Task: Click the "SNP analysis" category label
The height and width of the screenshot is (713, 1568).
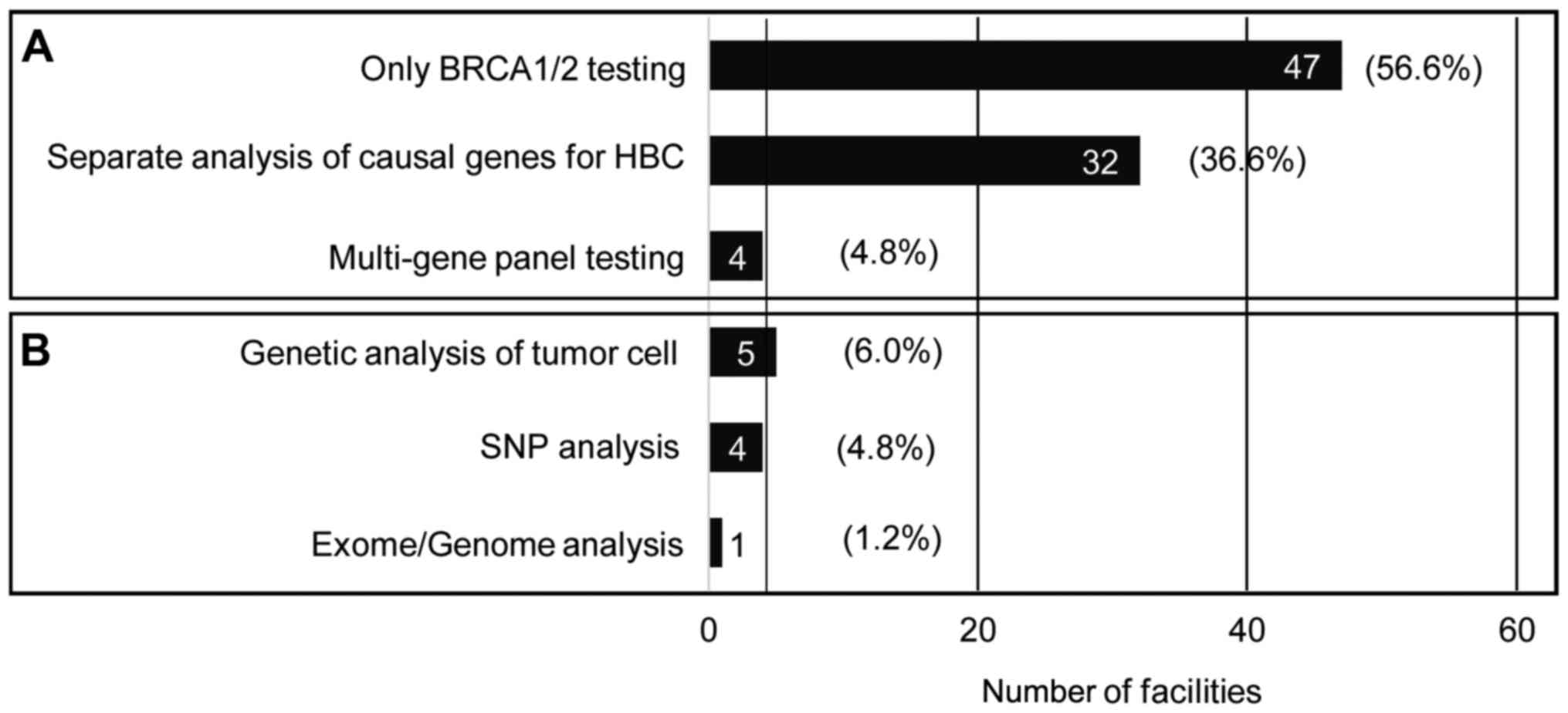Action: pos(579,447)
